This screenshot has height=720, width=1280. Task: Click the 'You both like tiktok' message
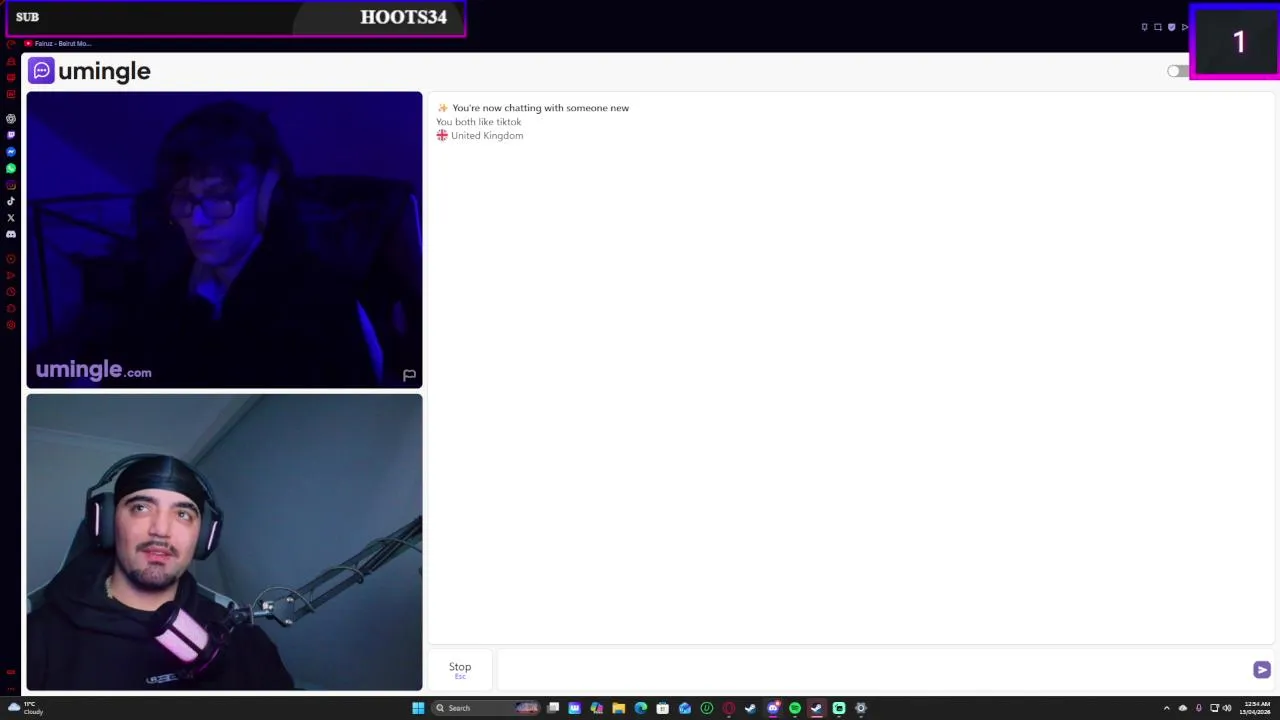pos(479,122)
